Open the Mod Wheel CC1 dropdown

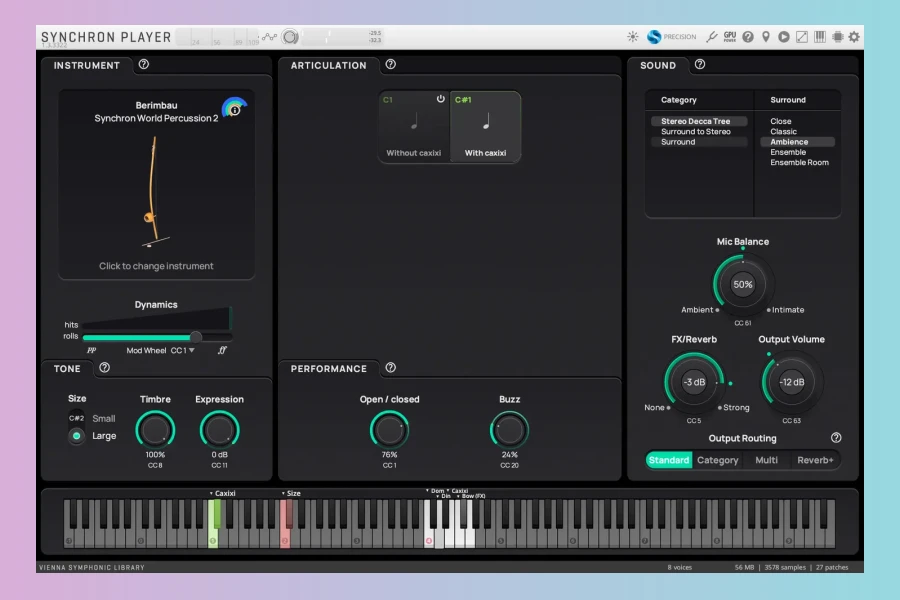point(161,350)
